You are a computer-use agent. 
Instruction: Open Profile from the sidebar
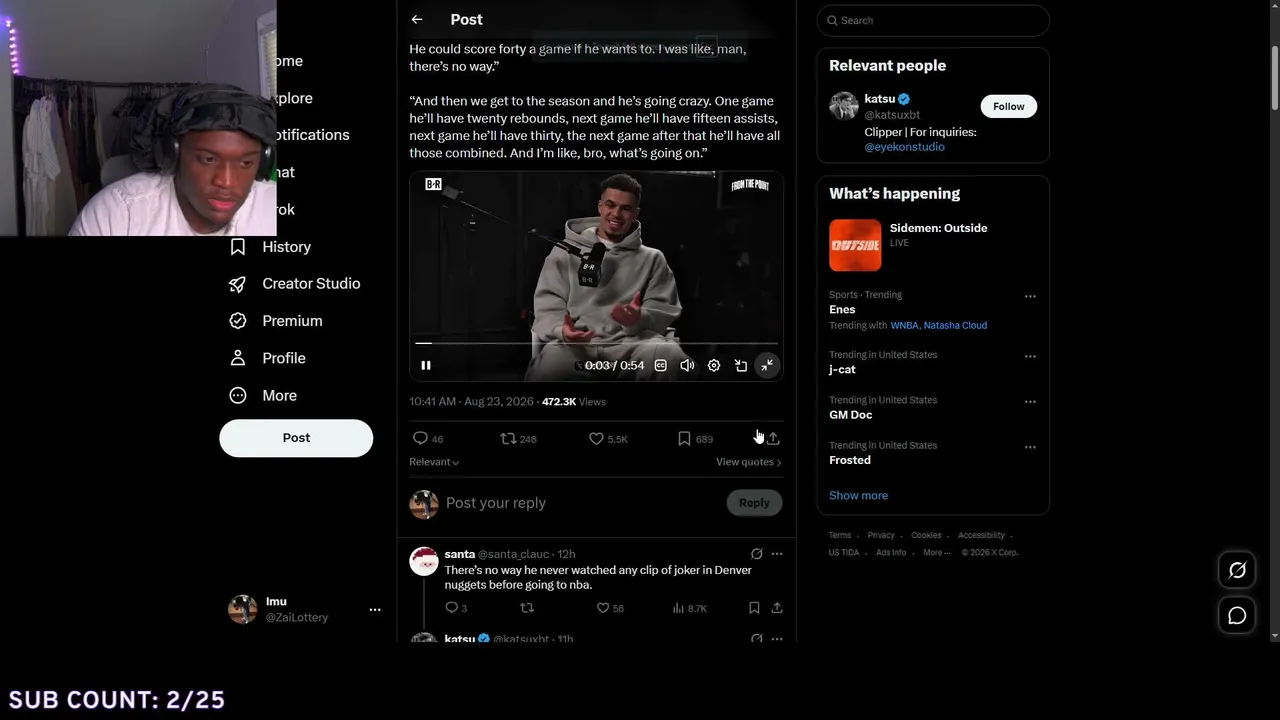tap(268, 358)
